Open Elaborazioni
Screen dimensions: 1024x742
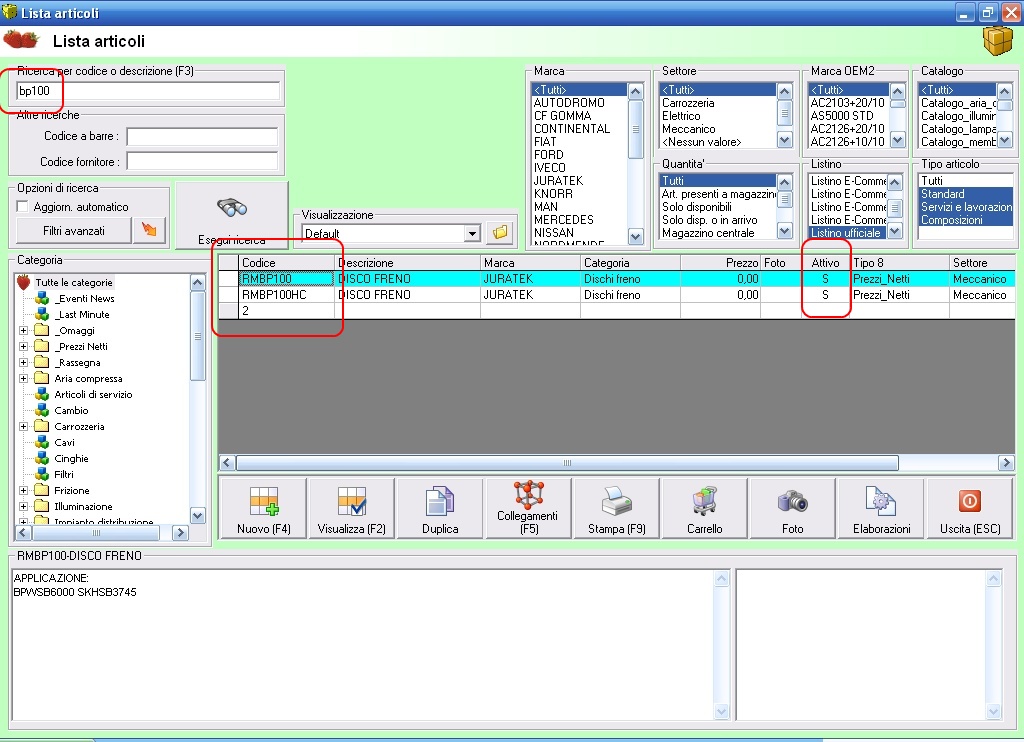pyautogui.click(x=881, y=509)
